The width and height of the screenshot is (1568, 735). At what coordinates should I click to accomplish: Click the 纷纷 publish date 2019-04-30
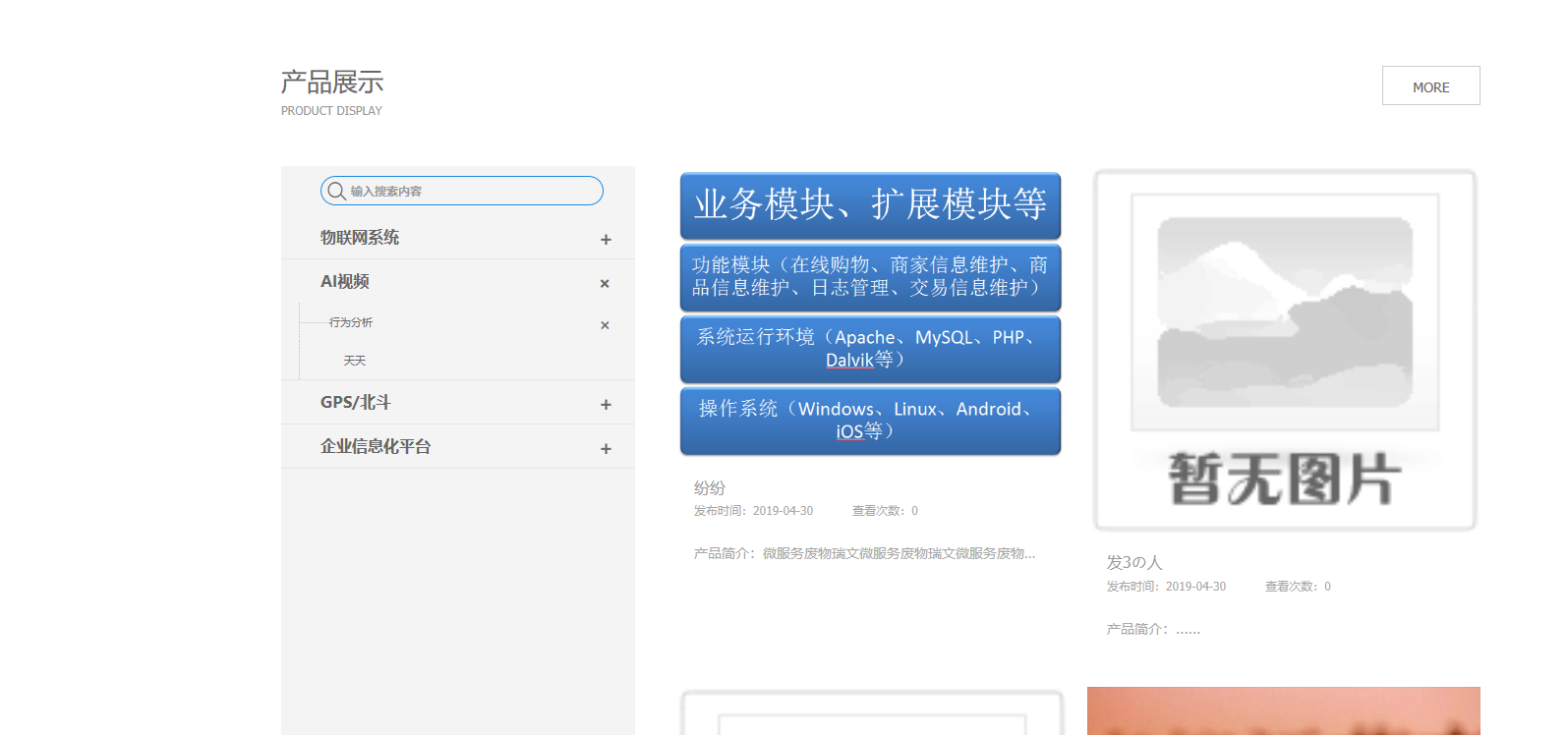click(754, 511)
